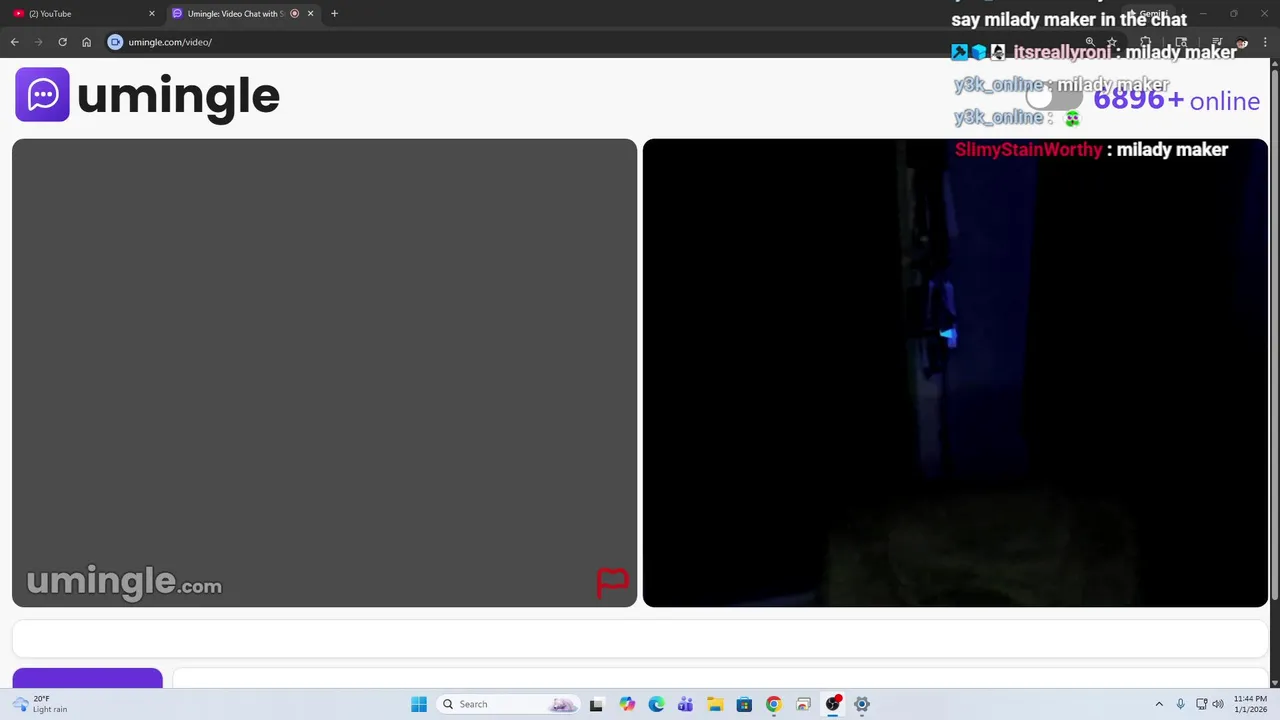Open Microsoft Store from taskbar

point(744,704)
